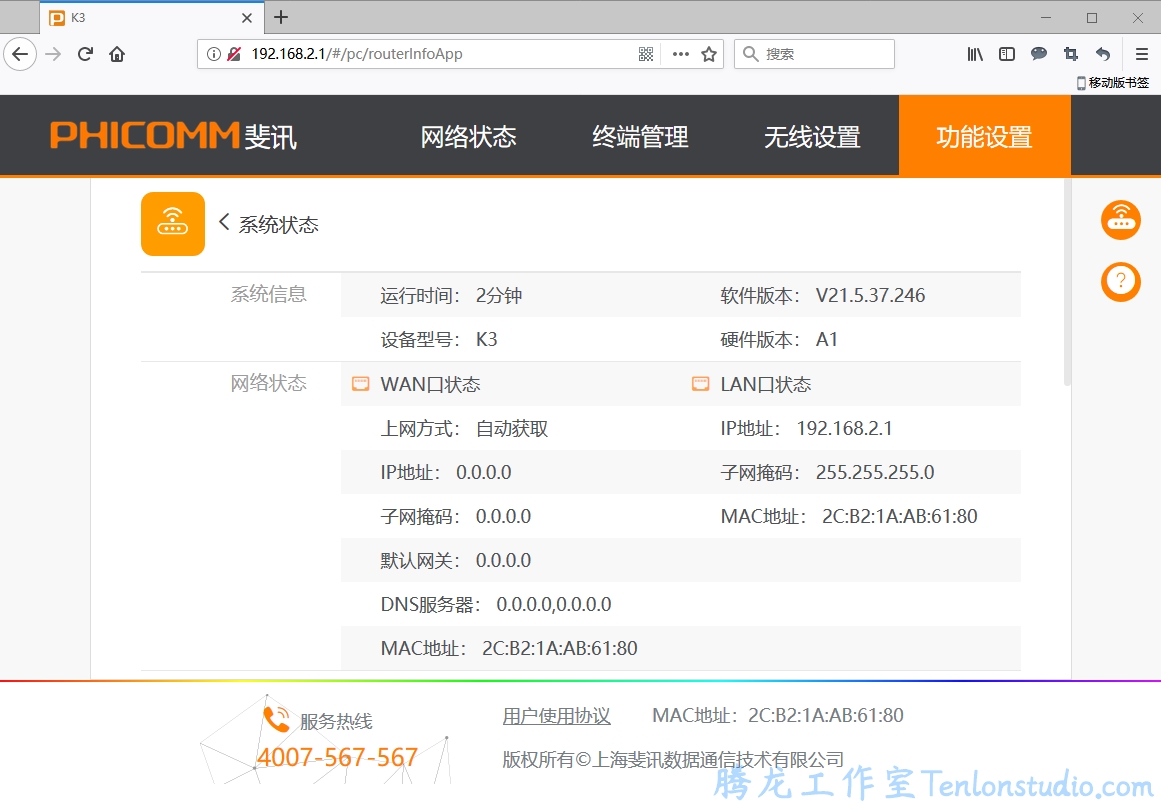
Task: Open a new browser tab
Action: click(x=281, y=17)
